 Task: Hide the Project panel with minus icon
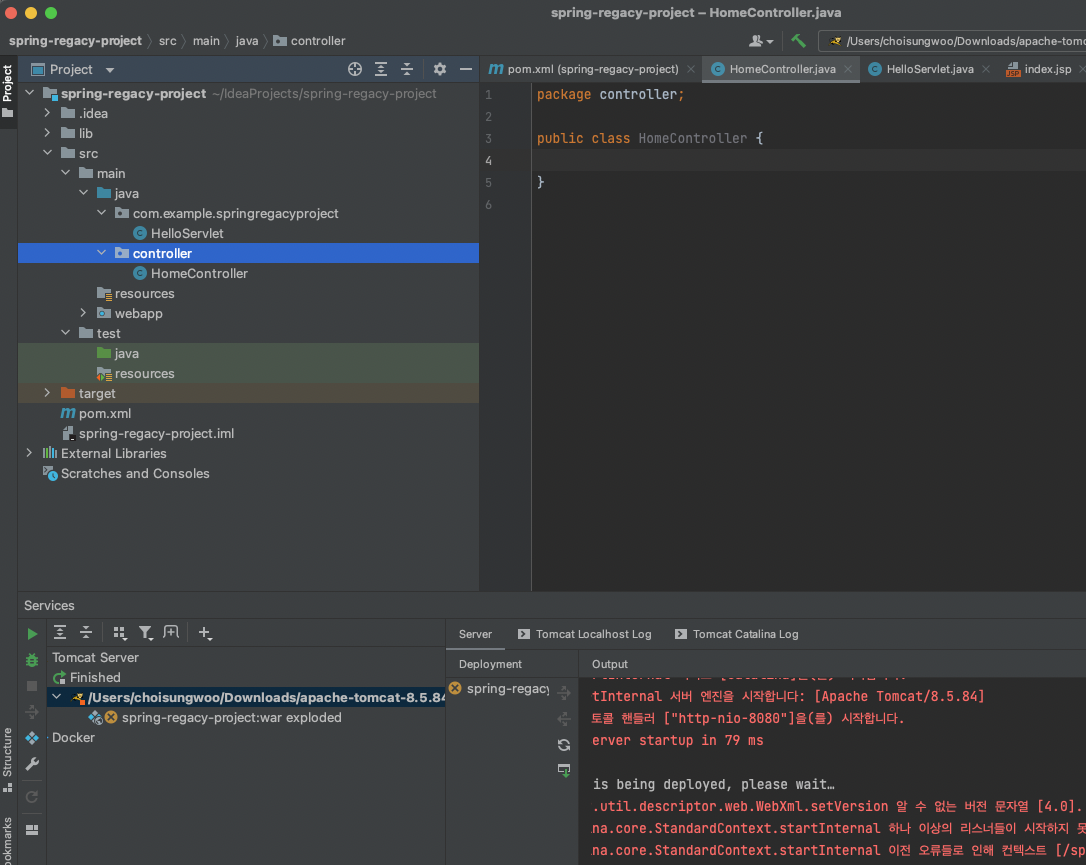pos(466,69)
